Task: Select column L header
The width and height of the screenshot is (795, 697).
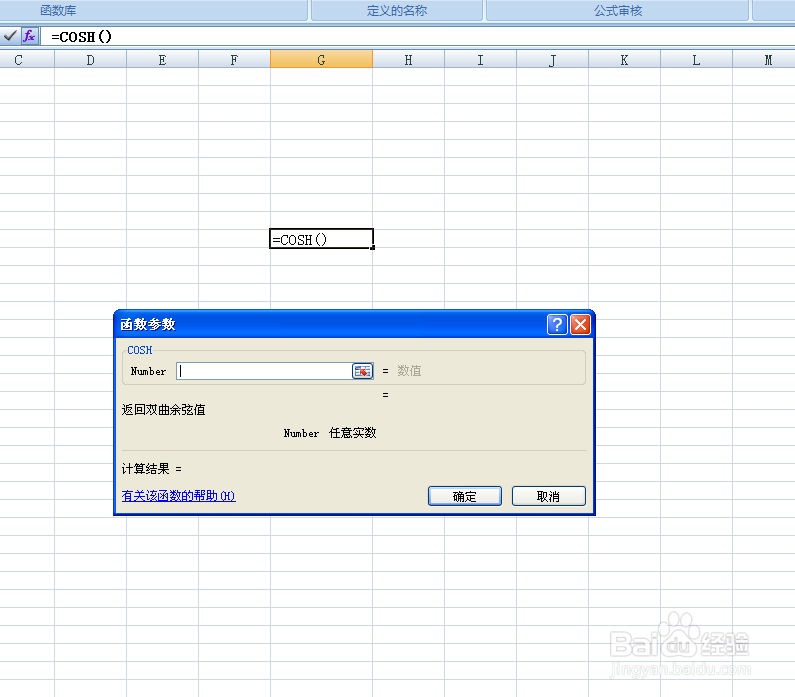Action: (697, 59)
